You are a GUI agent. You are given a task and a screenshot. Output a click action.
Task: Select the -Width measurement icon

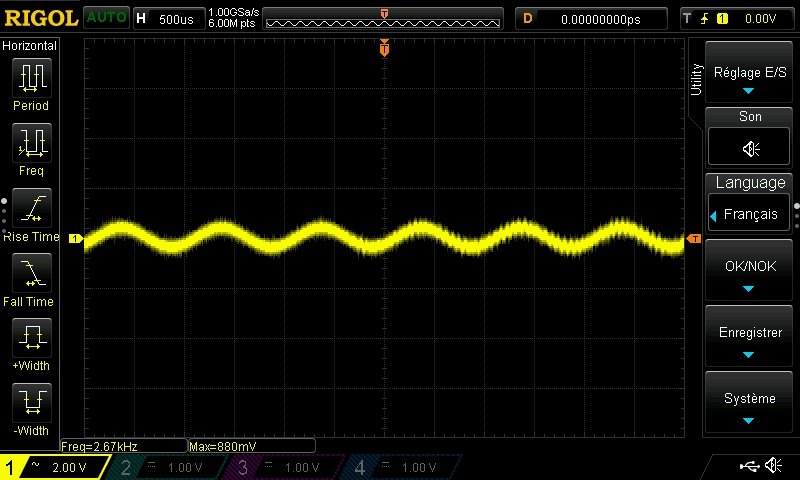coord(32,402)
